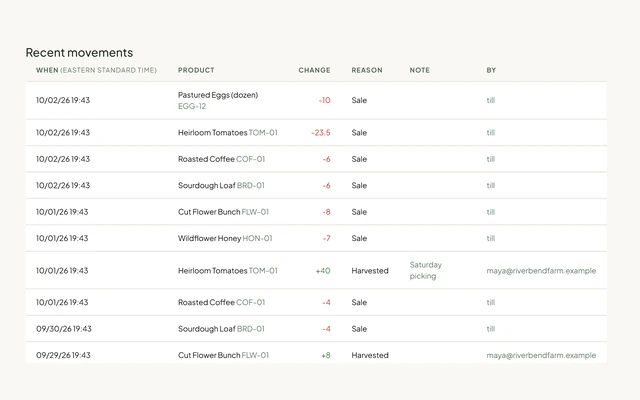Click the timestamp in the Pastured Eggs row
The width and height of the screenshot is (640, 400).
(63, 100)
